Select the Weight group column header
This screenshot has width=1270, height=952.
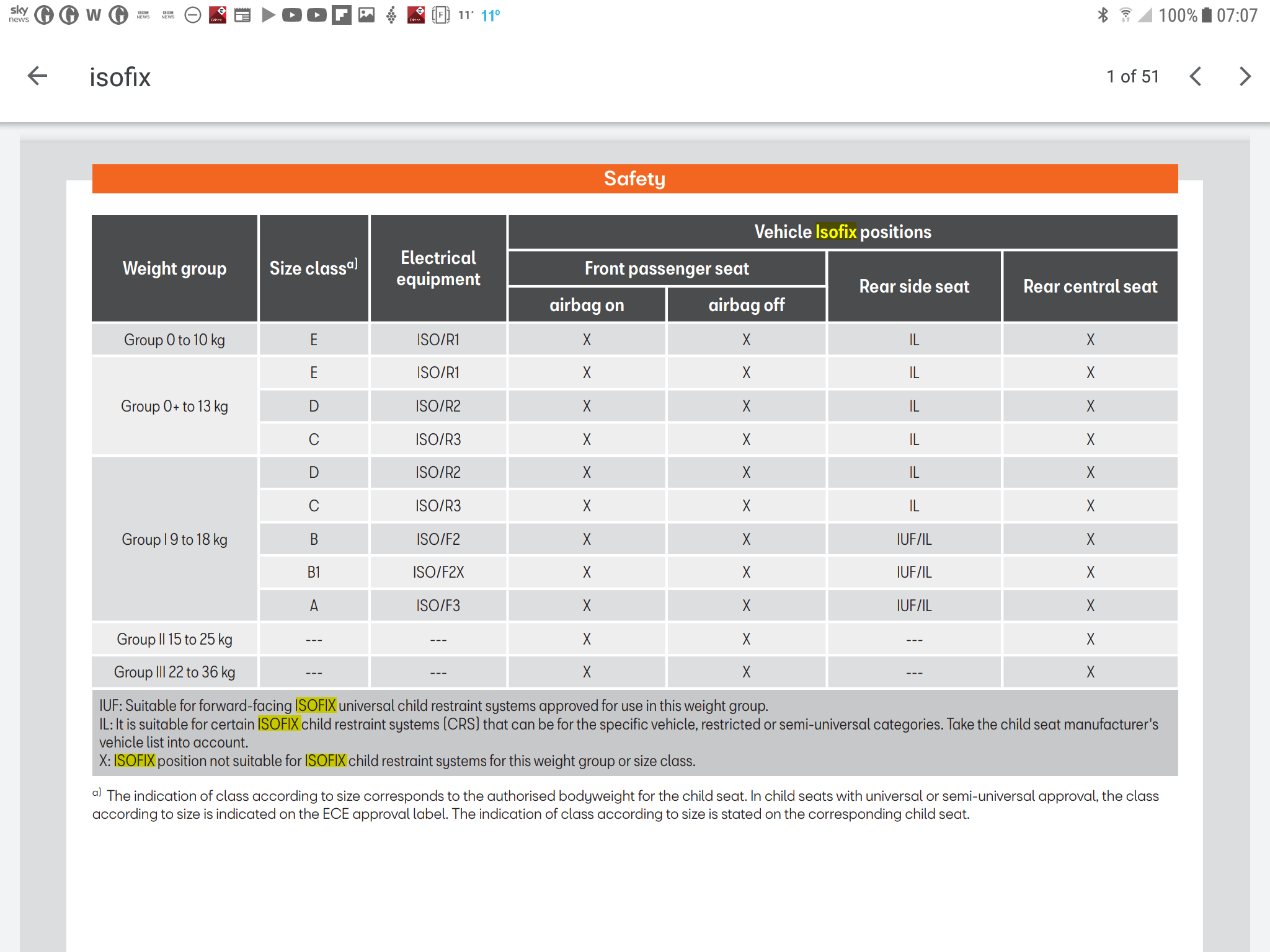(174, 268)
